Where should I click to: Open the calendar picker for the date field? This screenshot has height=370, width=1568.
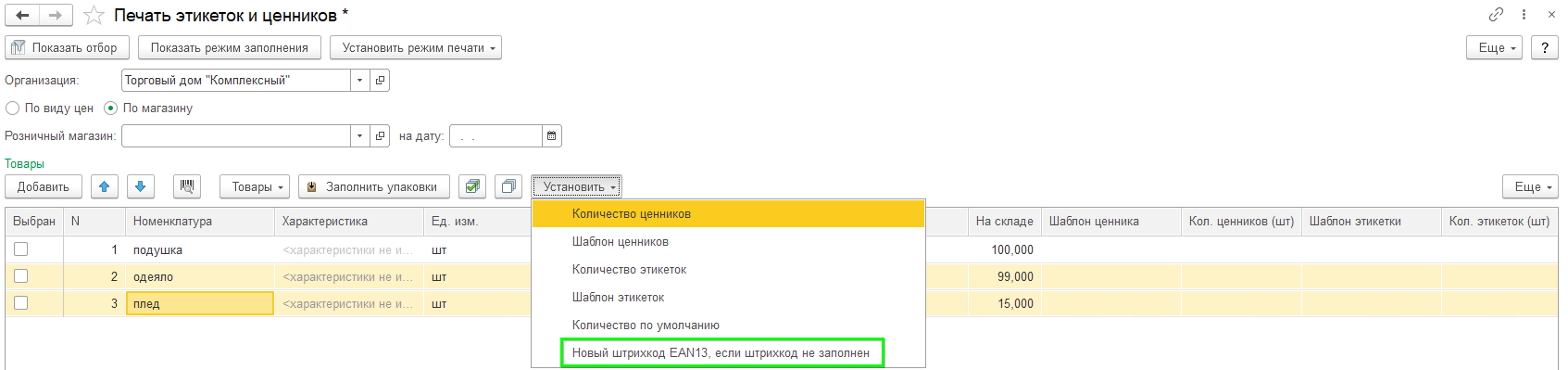(552, 136)
